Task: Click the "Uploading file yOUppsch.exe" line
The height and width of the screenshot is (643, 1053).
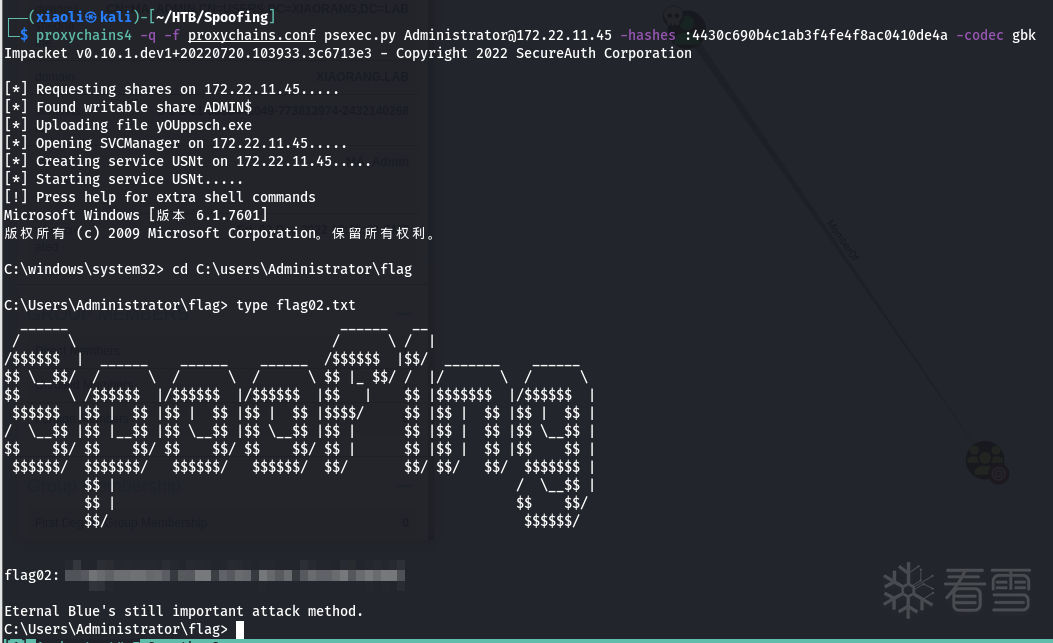Action: (128, 126)
